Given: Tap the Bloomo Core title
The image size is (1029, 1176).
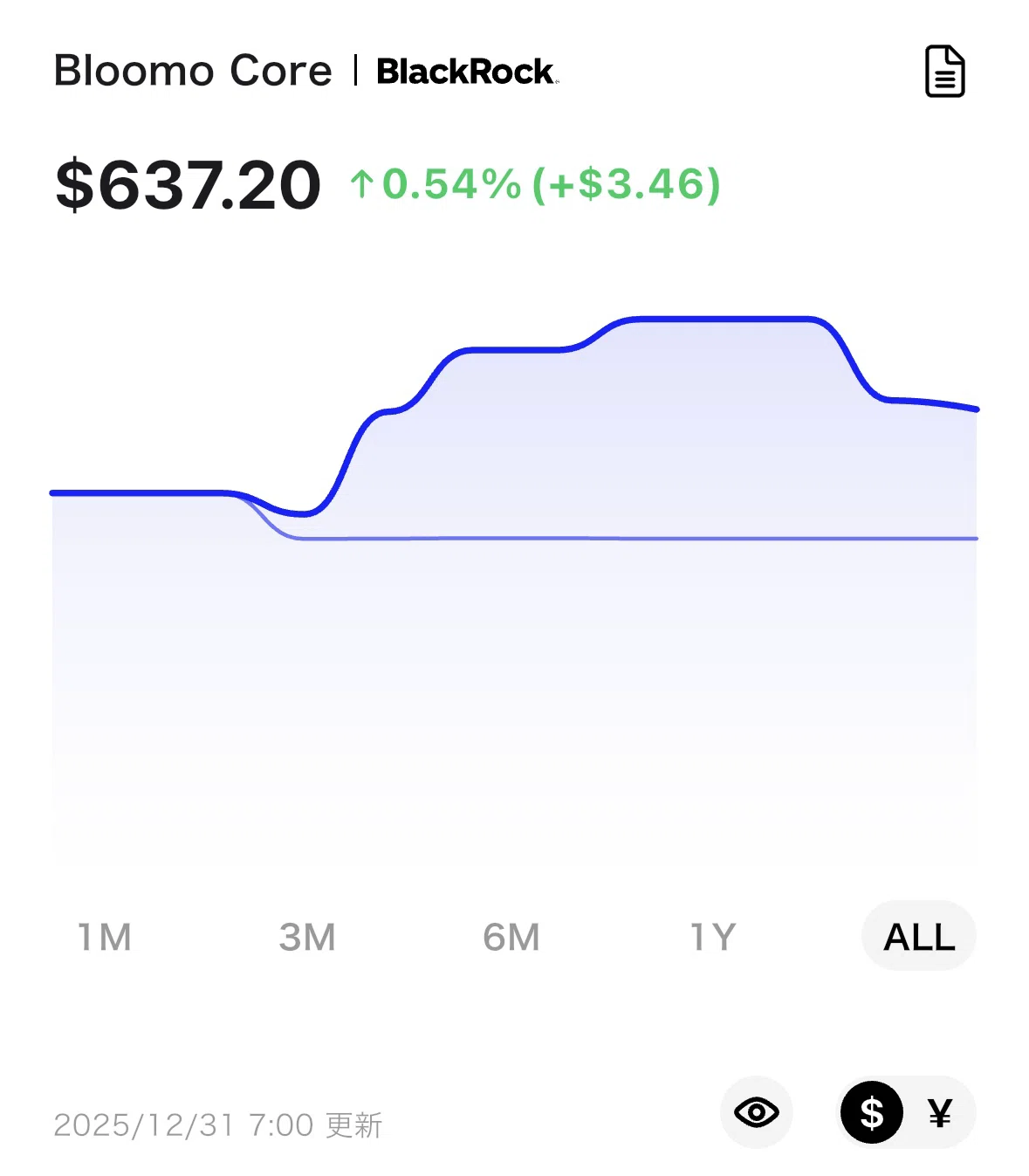Looking at the screenshot, I should coord(193,71).
